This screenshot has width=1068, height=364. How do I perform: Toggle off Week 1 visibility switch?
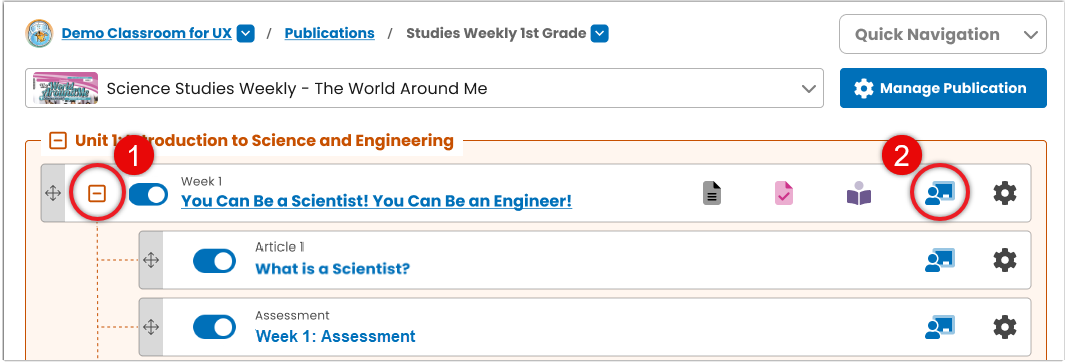(148, 194)
